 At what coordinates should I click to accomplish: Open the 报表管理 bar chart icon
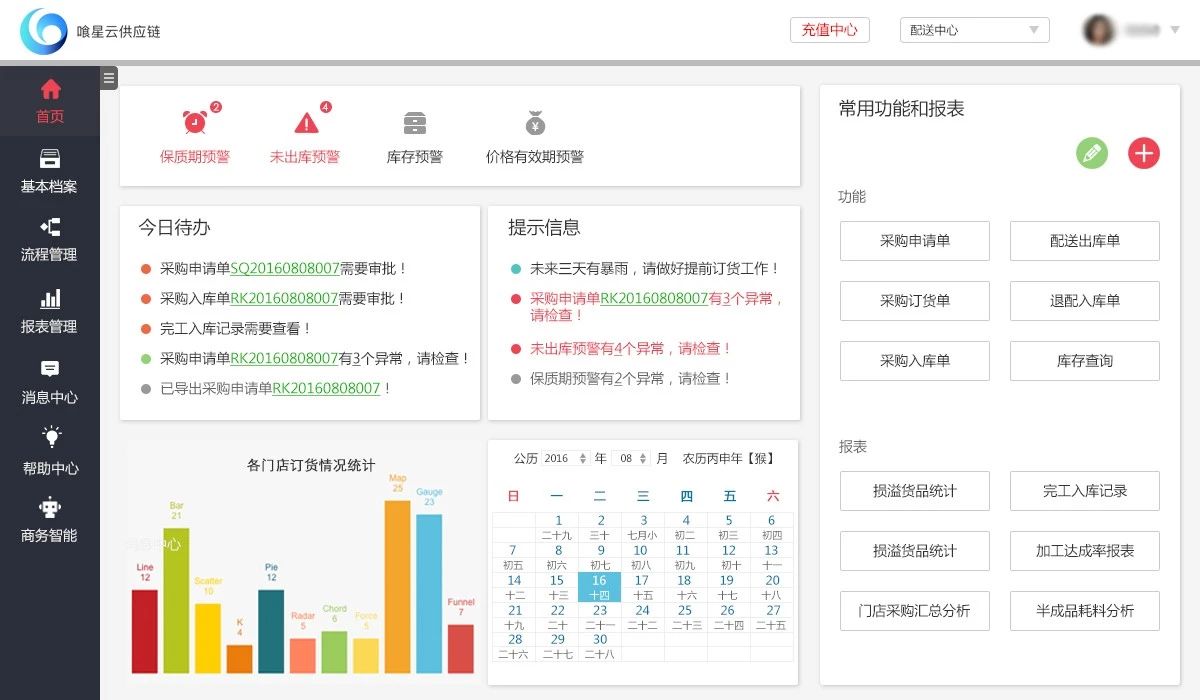coord(49,298)
